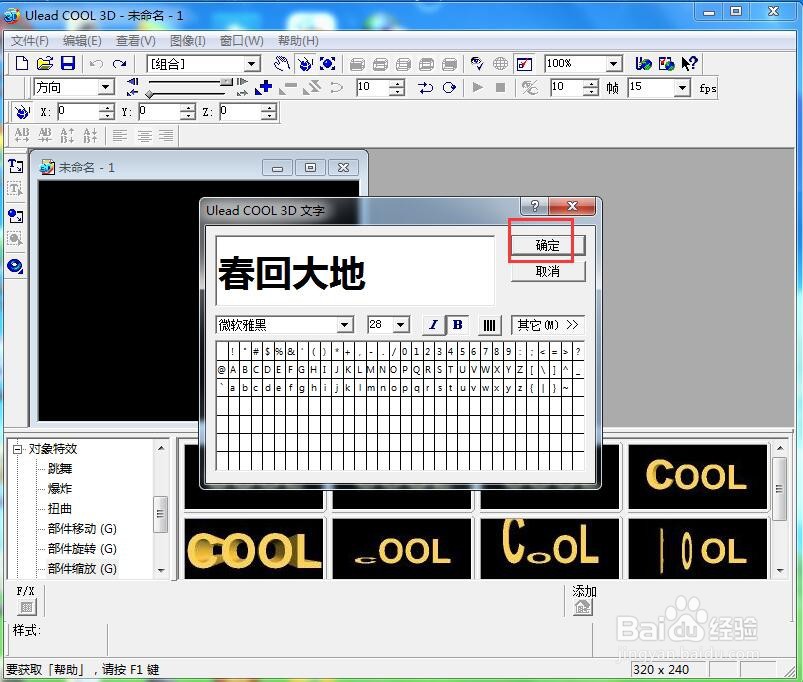Click the top timeline slider handle
Screen dimensions: 803x682
pyautogui.click(x=226, y=82)
